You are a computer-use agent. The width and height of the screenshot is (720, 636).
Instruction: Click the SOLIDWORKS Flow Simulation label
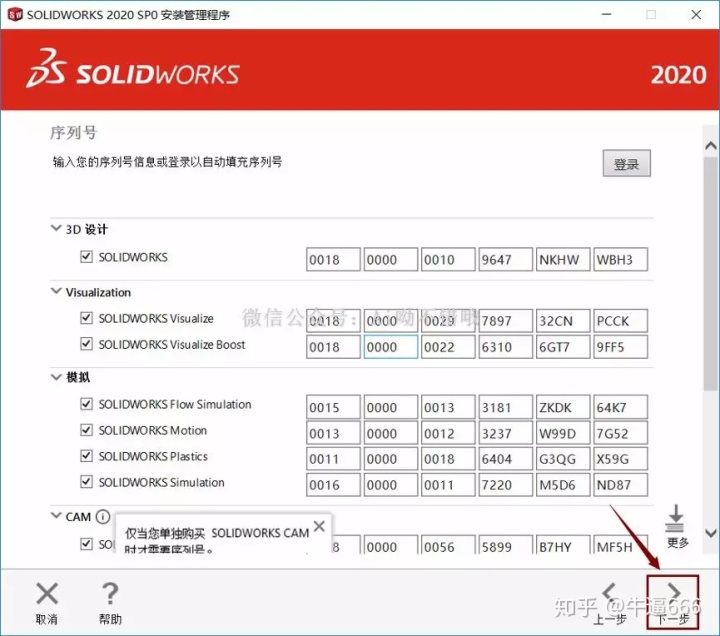pyautogui.click(x=175, y=404)
